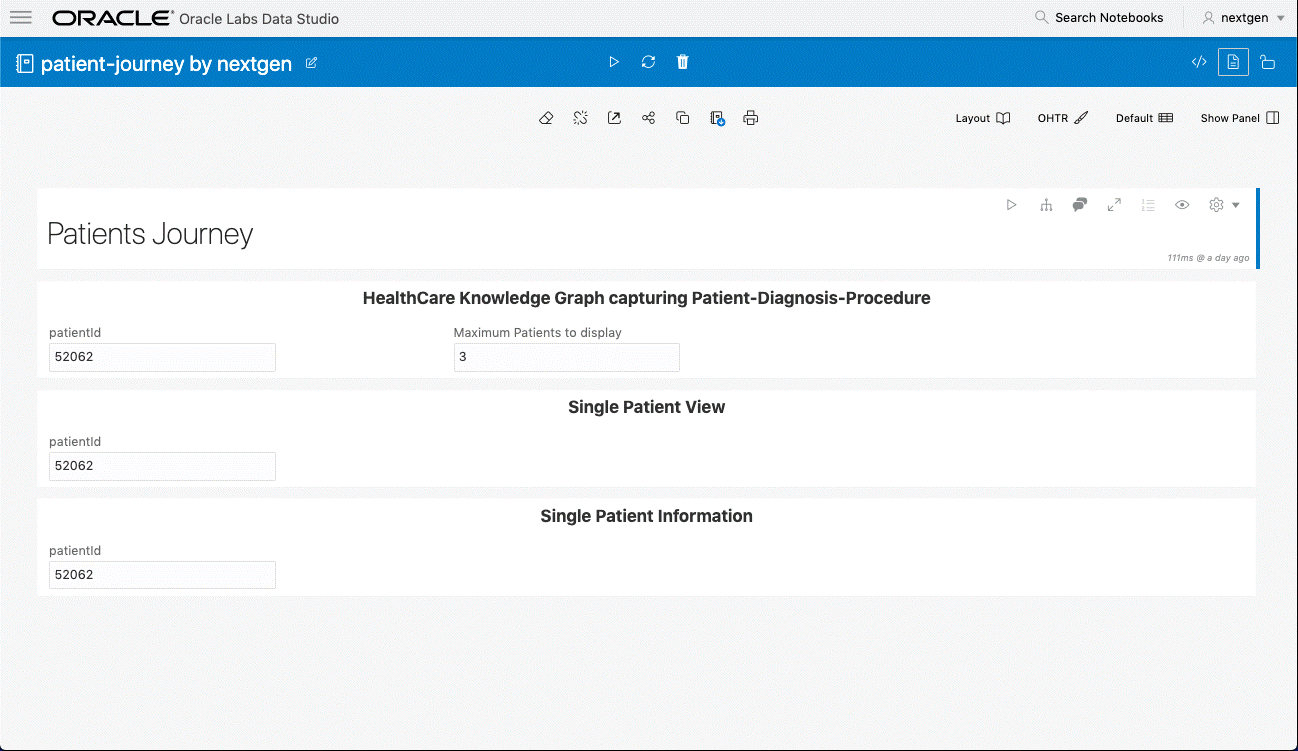Image resolution: width=1298 pixels, height=751 pixels.
Task: Run the Patients Journey paragraph
Action: point(1011,205)
